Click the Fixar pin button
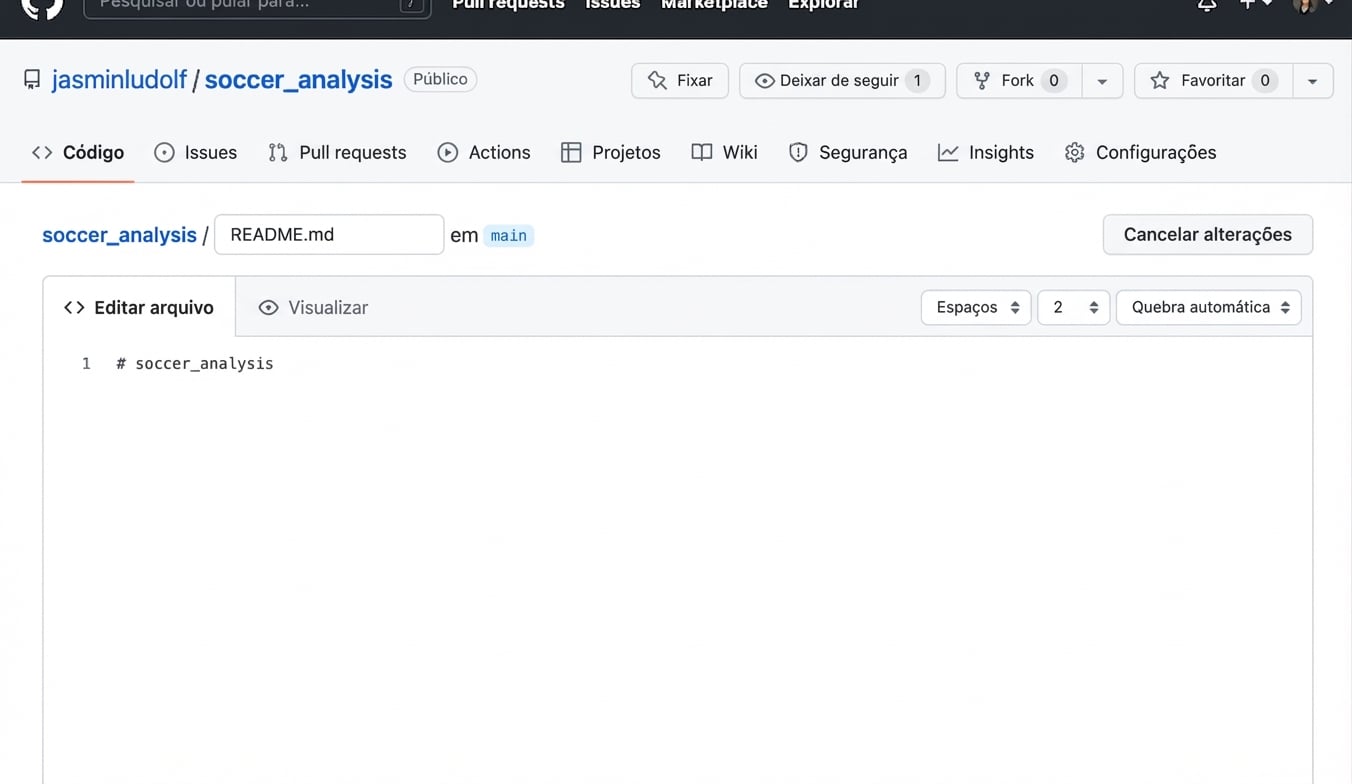Image resolution: width=1352 pixels, height=784 pixels. tap(680, 81)
